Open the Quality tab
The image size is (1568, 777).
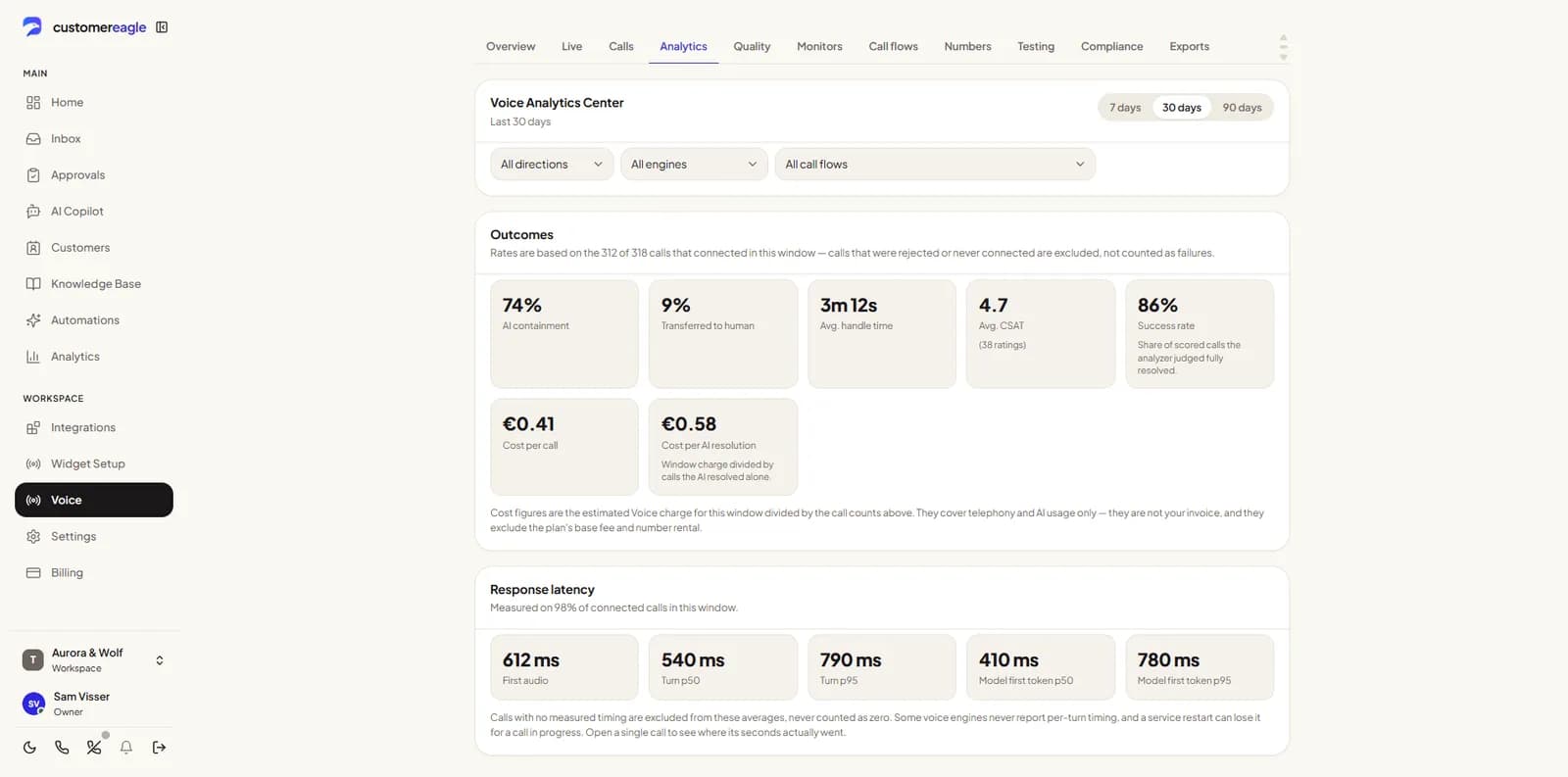[x=752, y=46]
